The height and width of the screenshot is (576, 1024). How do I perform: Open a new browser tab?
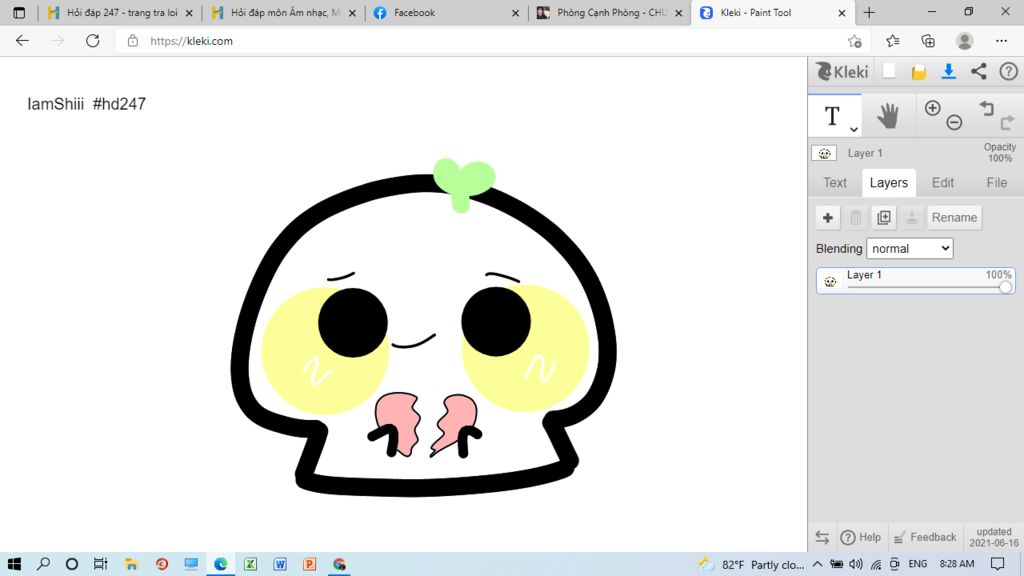[869, 12]
